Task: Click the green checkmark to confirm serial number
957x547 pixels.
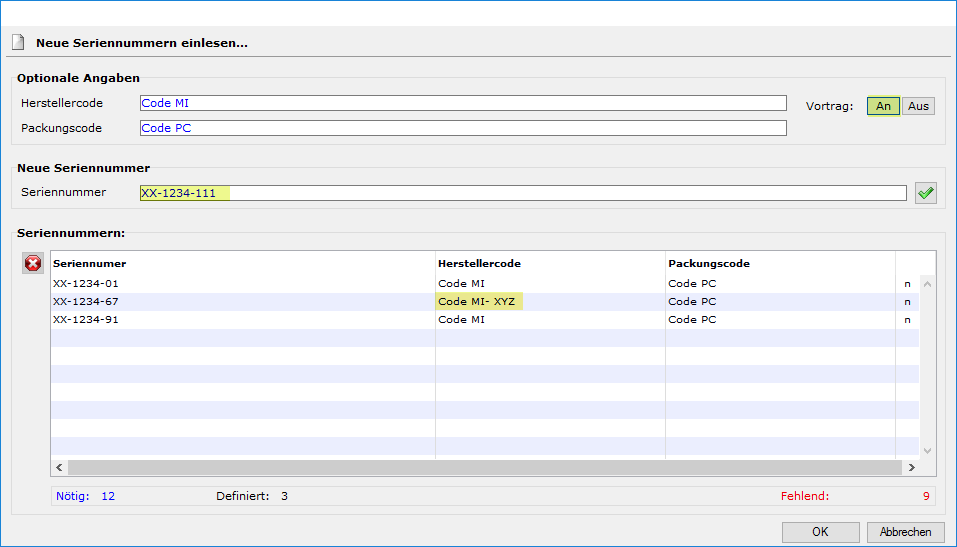Action: tap(925, 193)
